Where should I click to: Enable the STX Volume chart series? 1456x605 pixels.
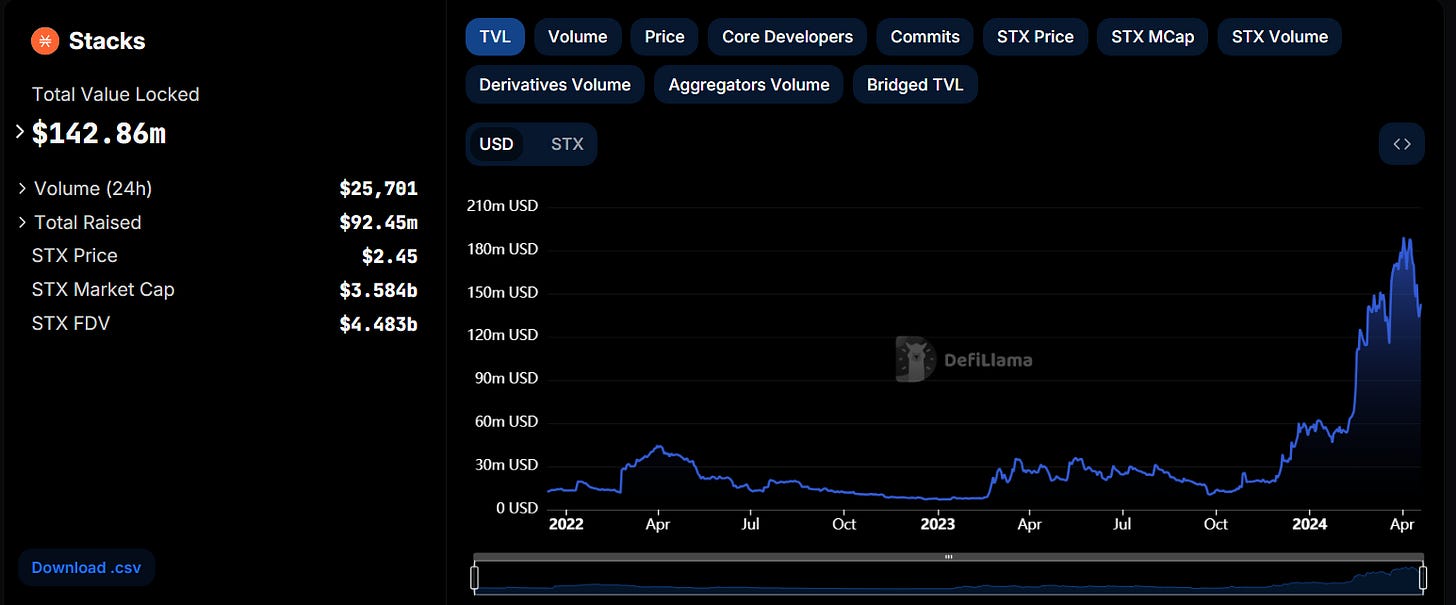coord(1280,37)
